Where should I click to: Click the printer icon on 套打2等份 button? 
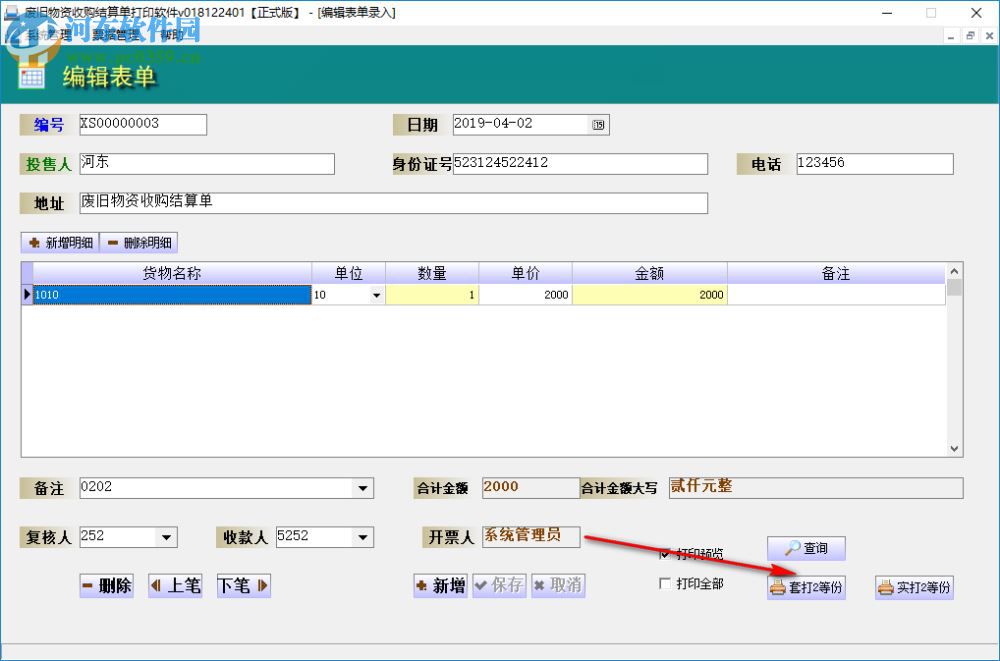point(777,588)
